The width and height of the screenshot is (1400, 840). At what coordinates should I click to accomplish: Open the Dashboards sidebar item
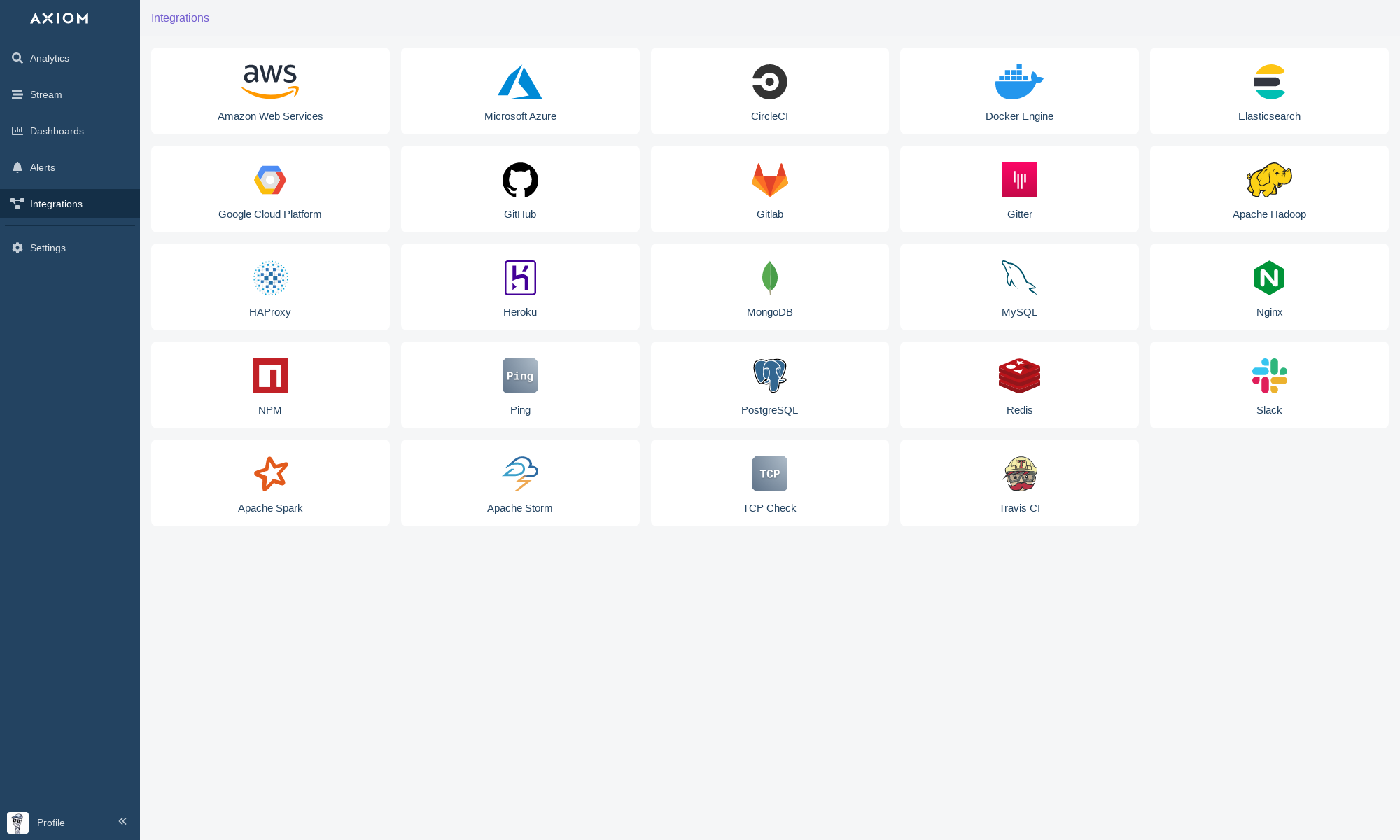tap(57, 131)
